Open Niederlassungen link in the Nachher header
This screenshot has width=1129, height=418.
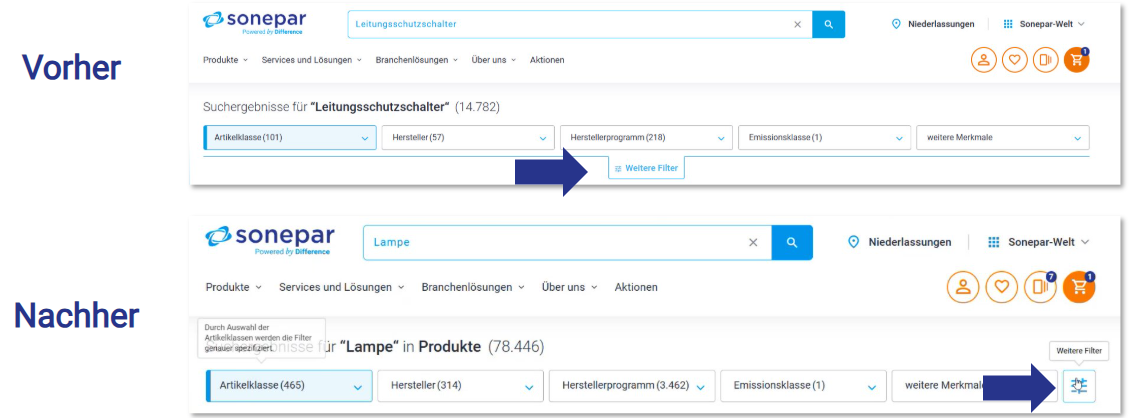coord(910,242)
